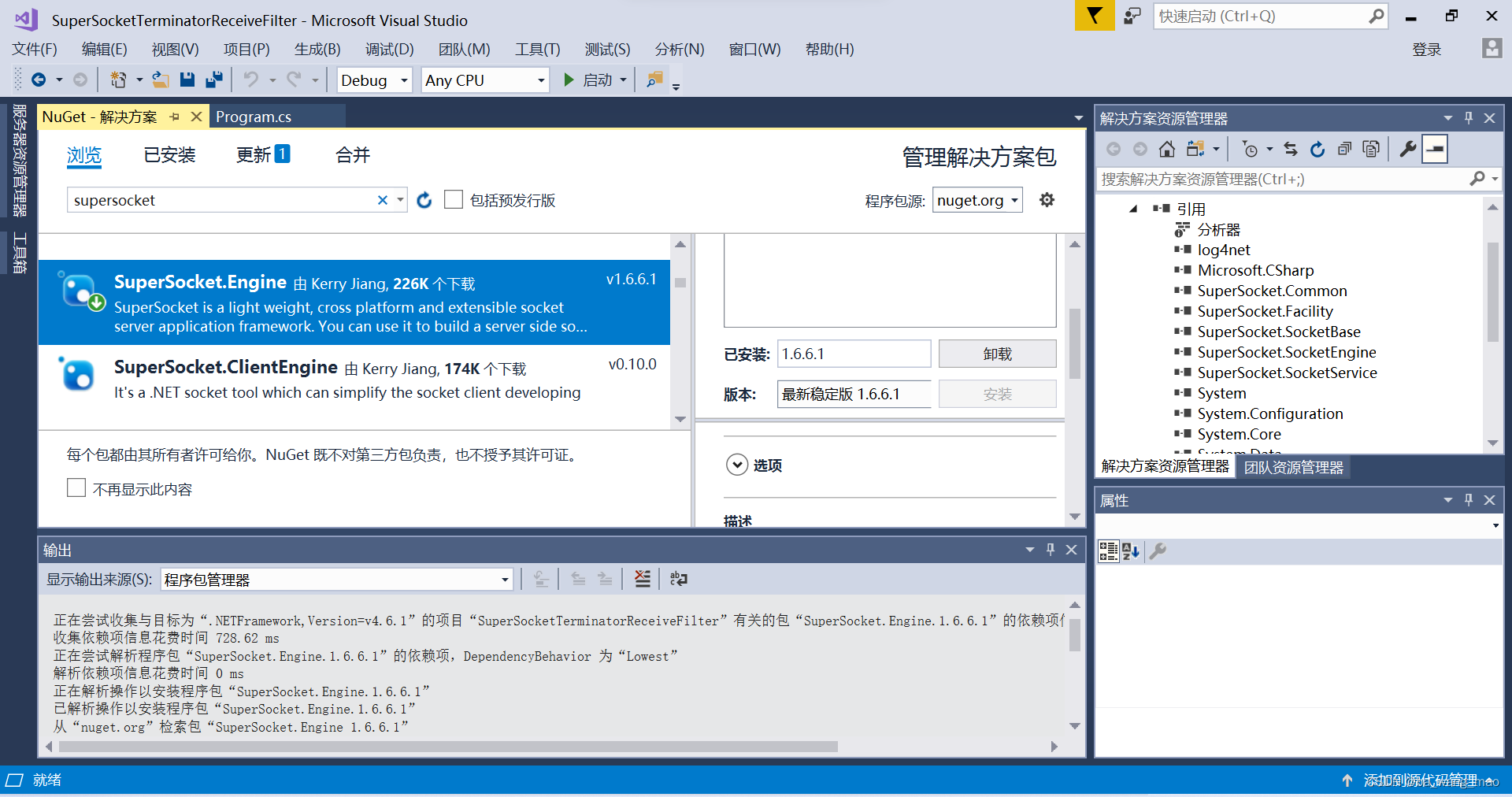Open the Server Explorer side tab

[20, 161]
